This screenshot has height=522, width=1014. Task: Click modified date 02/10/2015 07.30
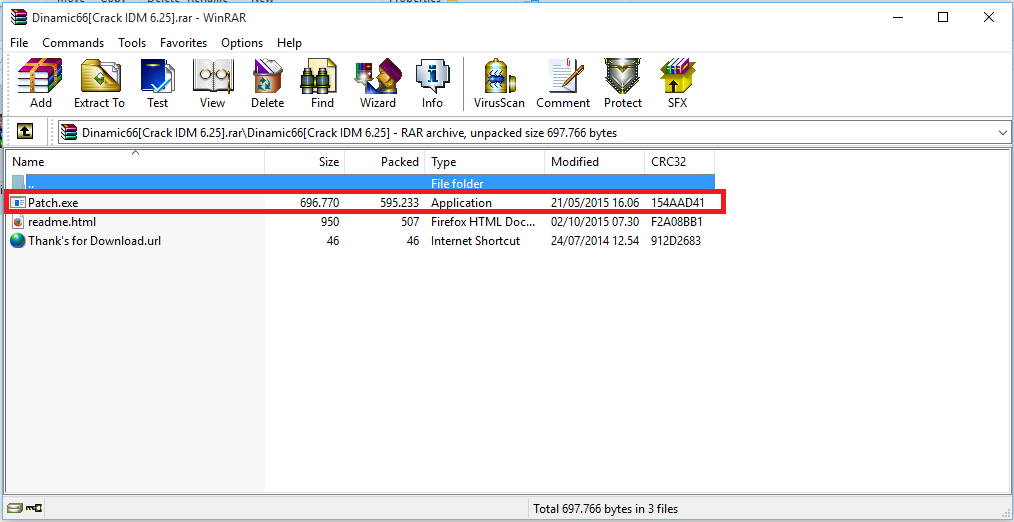[595, 222]
